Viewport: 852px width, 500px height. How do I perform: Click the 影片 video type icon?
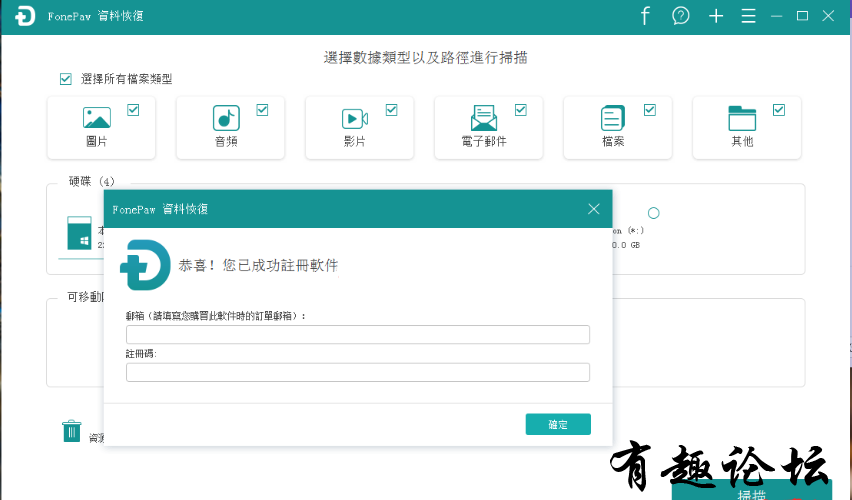(x=355, y=118)
